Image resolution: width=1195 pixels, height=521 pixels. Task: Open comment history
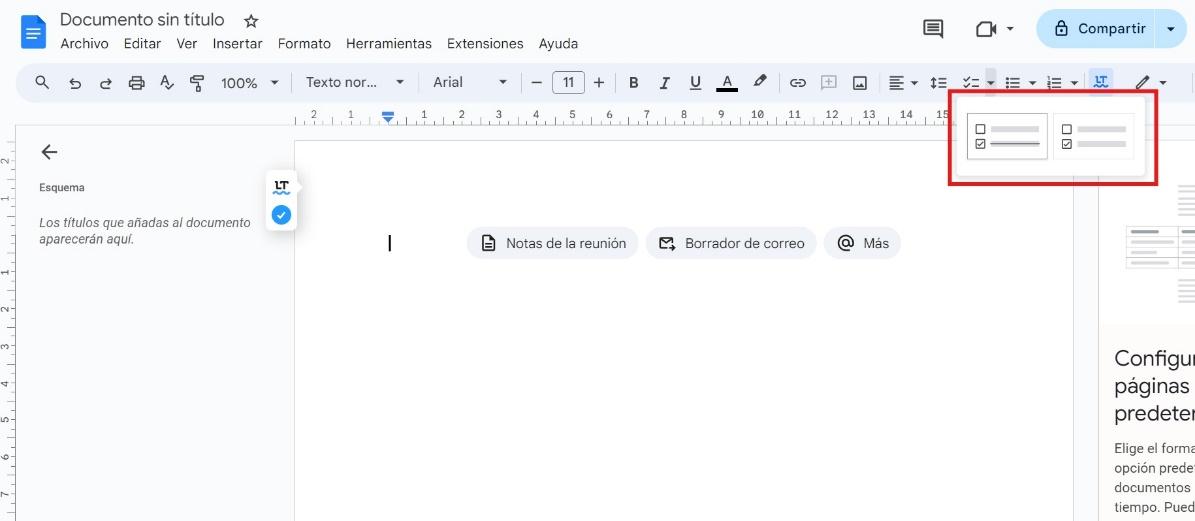click(933, 29)
